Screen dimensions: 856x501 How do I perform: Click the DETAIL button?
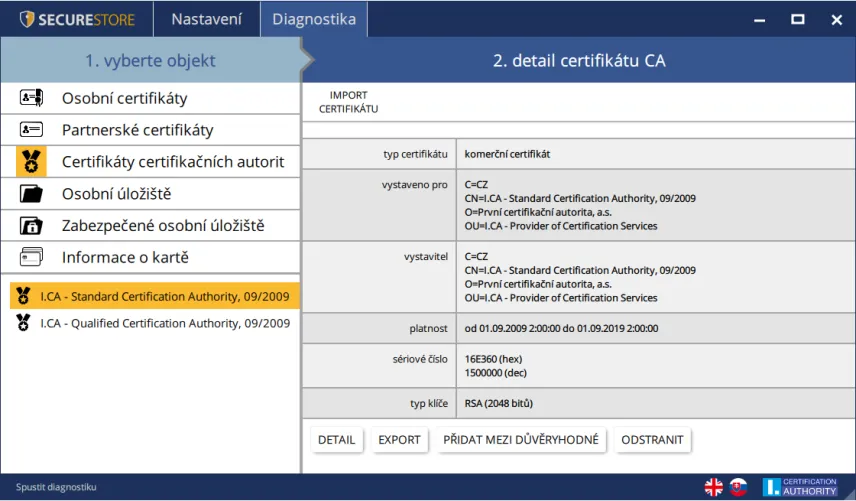[x=336, y=440]
